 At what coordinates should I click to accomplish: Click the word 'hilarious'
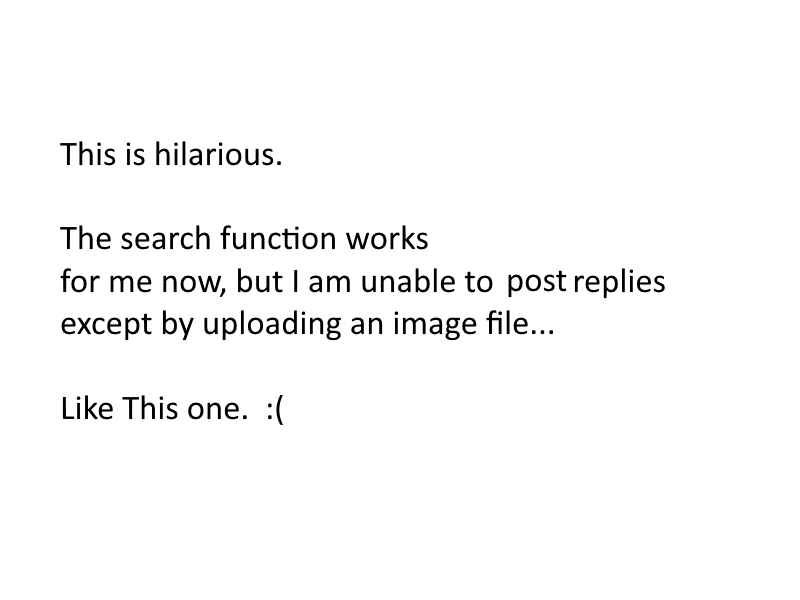[x=218, y=154]
